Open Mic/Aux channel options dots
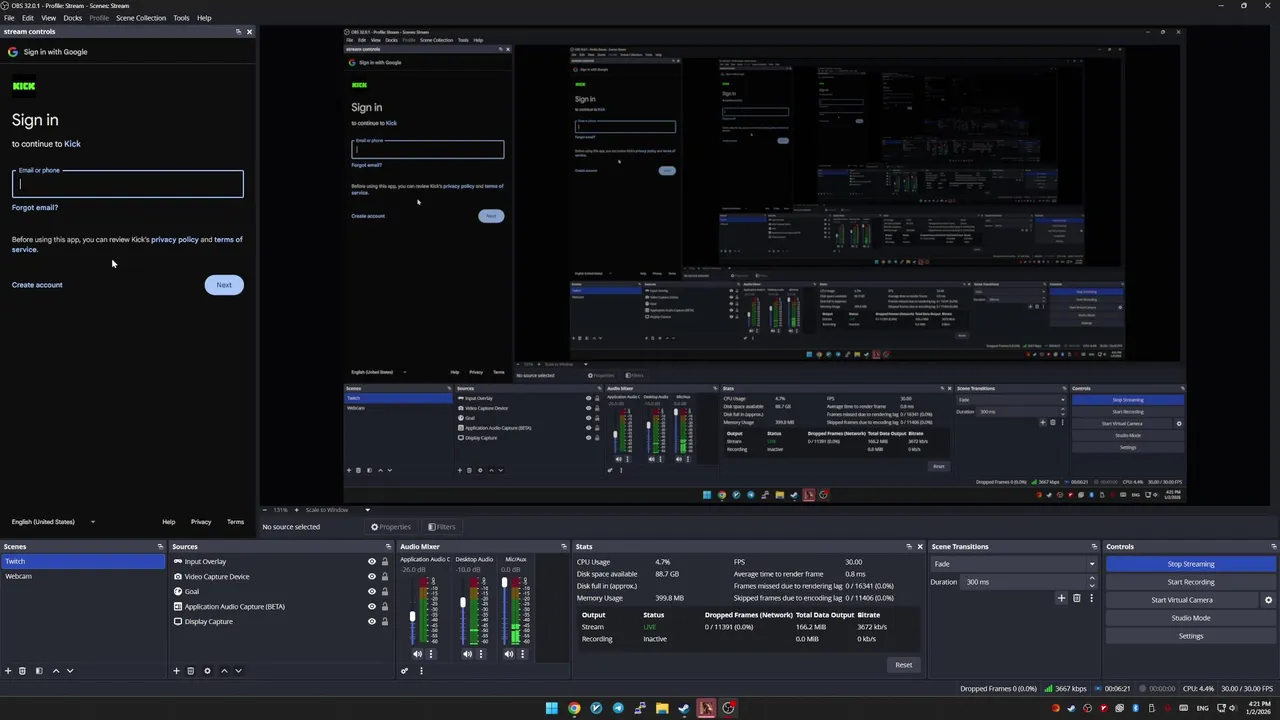Viewport: 1280px width, 720px height. click(x=522, y=654)
